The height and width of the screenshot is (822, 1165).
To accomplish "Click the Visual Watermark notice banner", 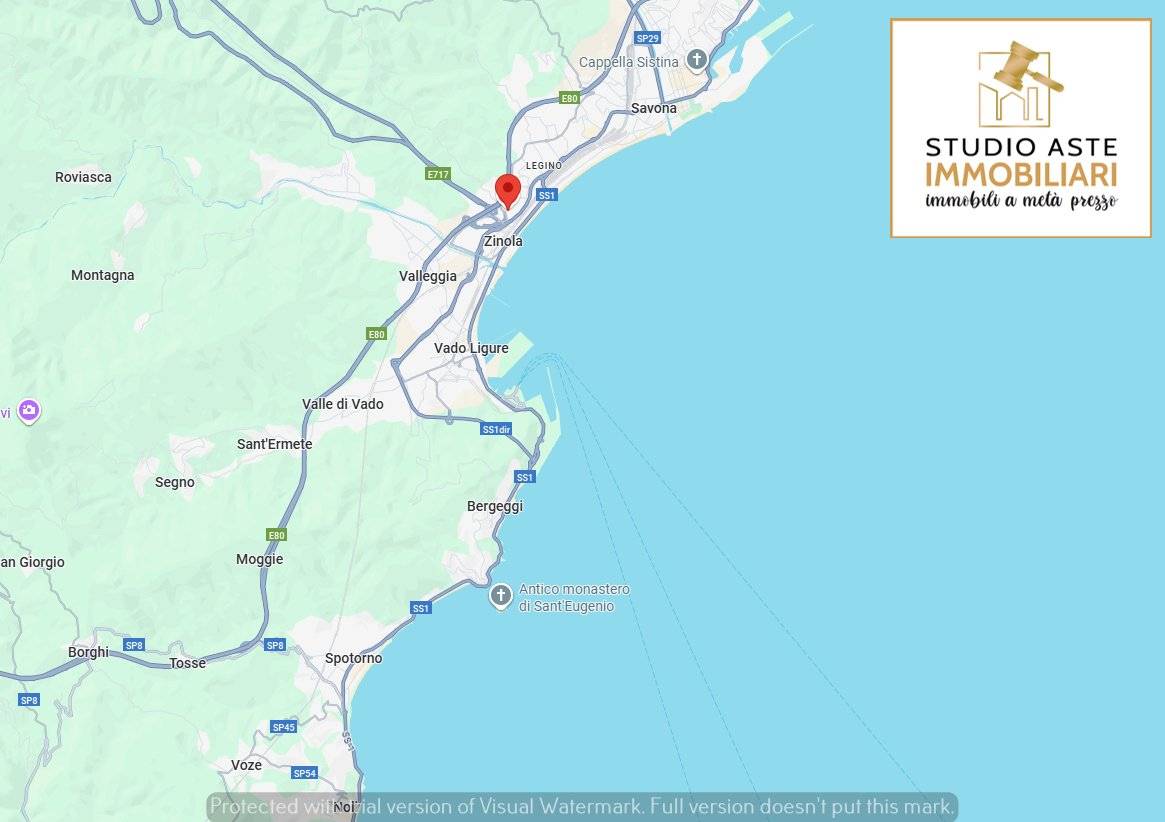I will click(582, 806).
